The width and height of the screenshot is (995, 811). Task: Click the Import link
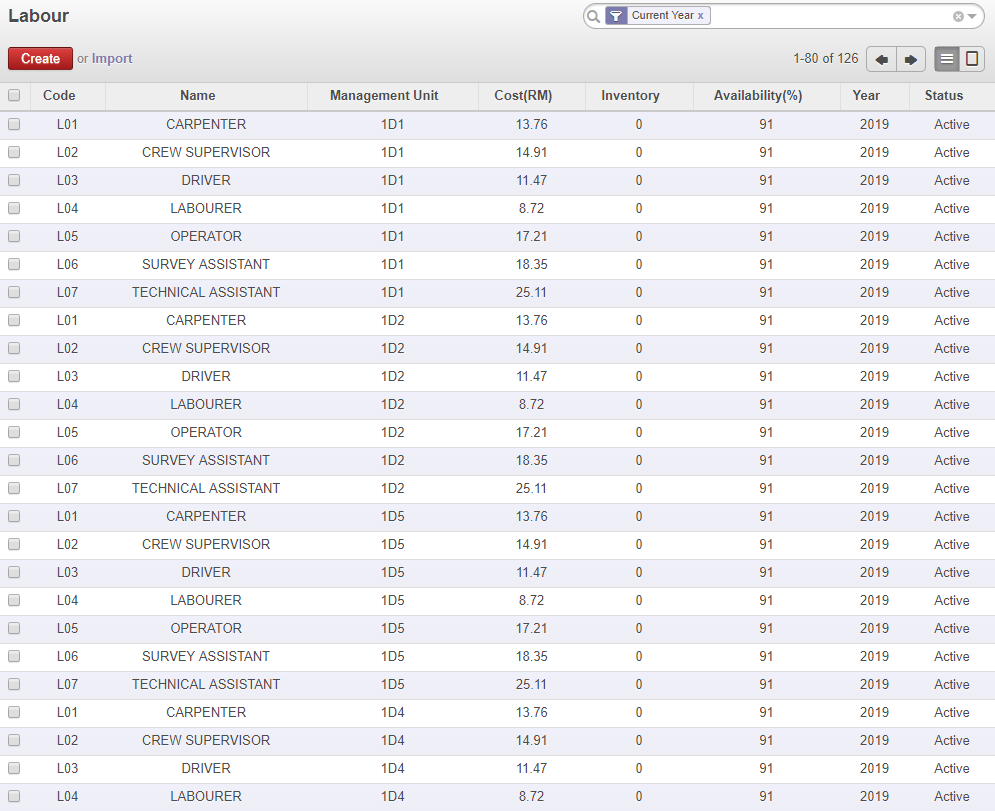(x=112, y=59)
